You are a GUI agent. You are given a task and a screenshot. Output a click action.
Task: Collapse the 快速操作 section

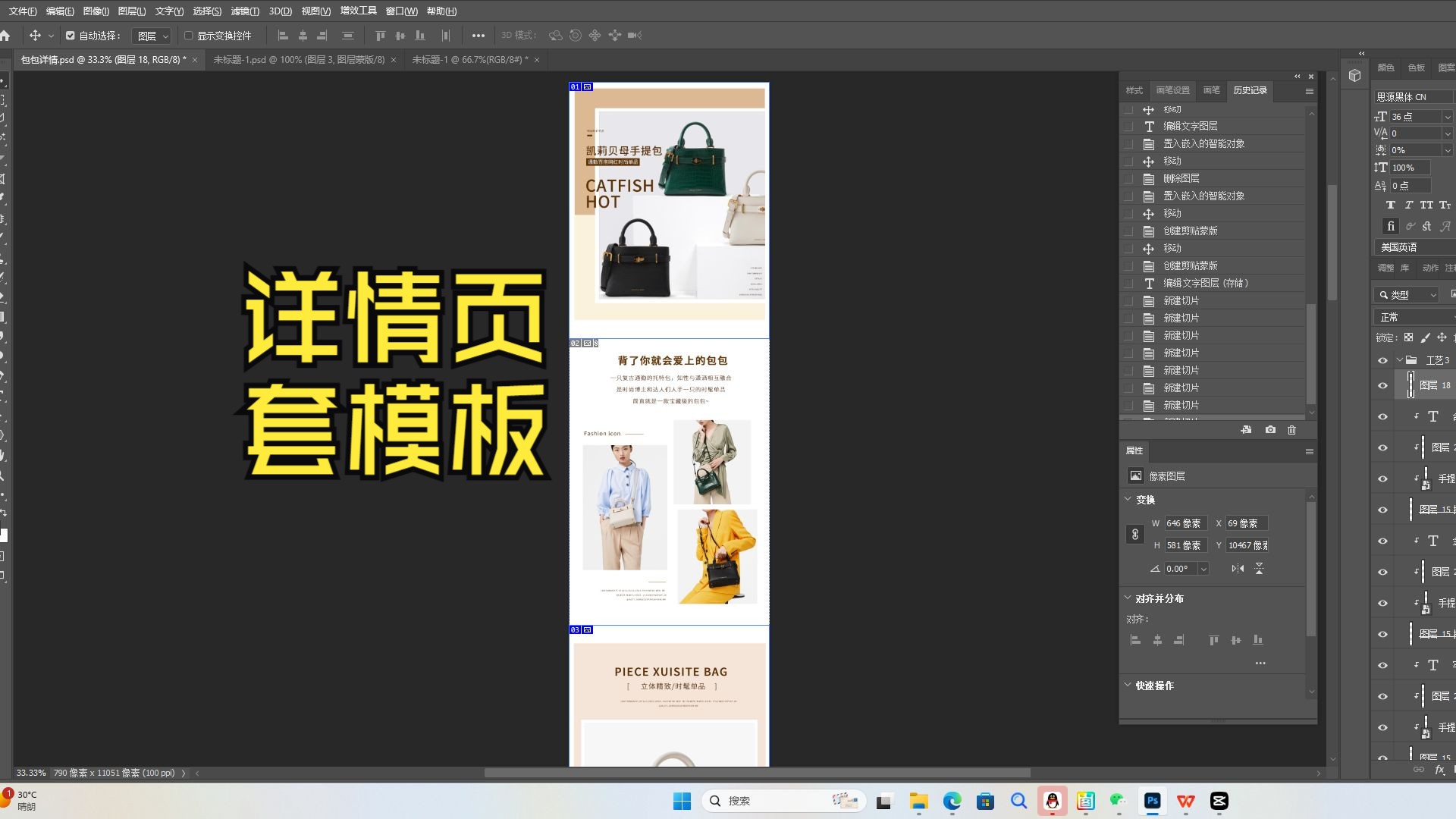(1128, 684)
